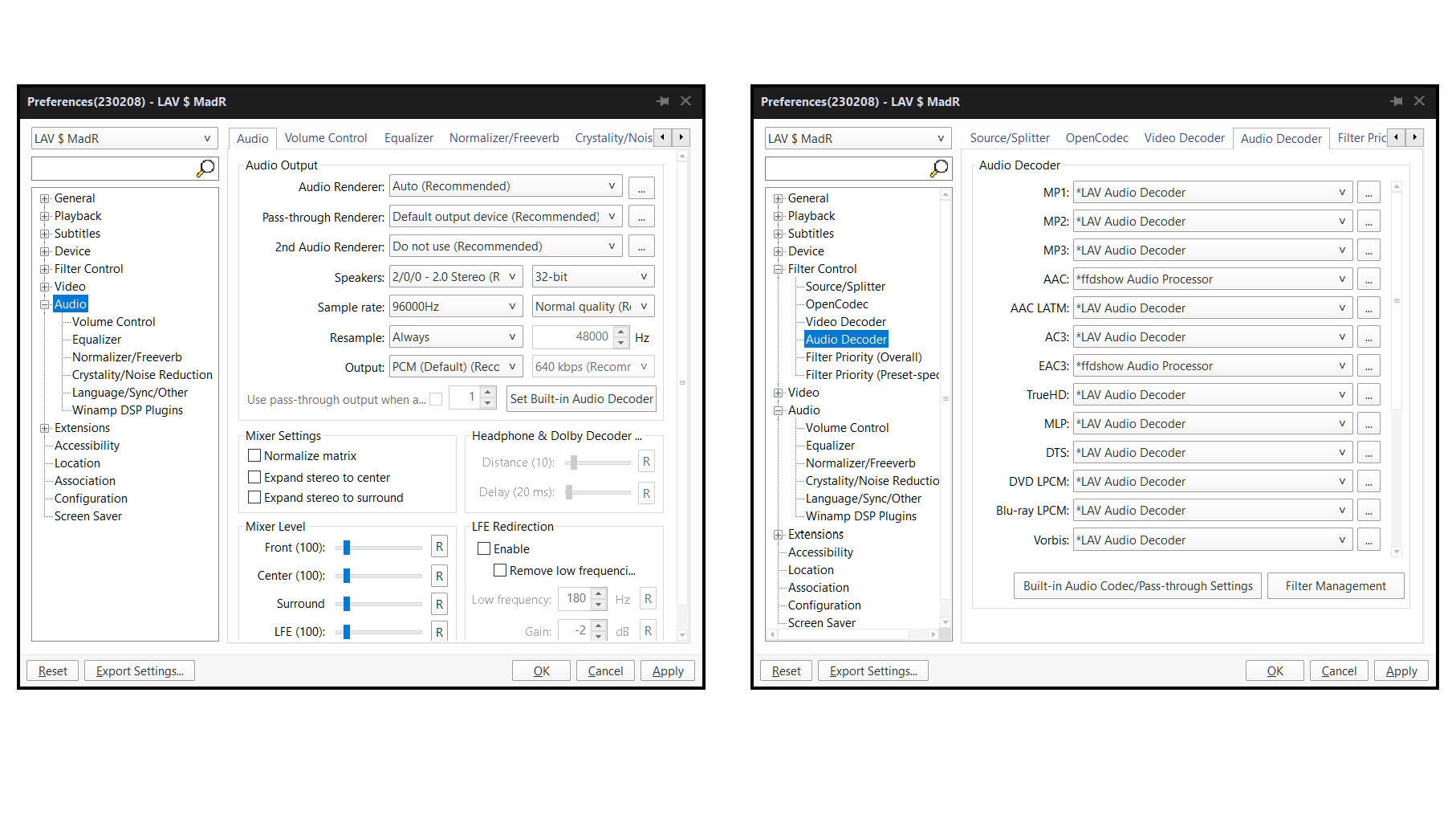1456x819 pixels.
Task: Open DTS decoder ellipsis settings
Action: [1369, 453]
